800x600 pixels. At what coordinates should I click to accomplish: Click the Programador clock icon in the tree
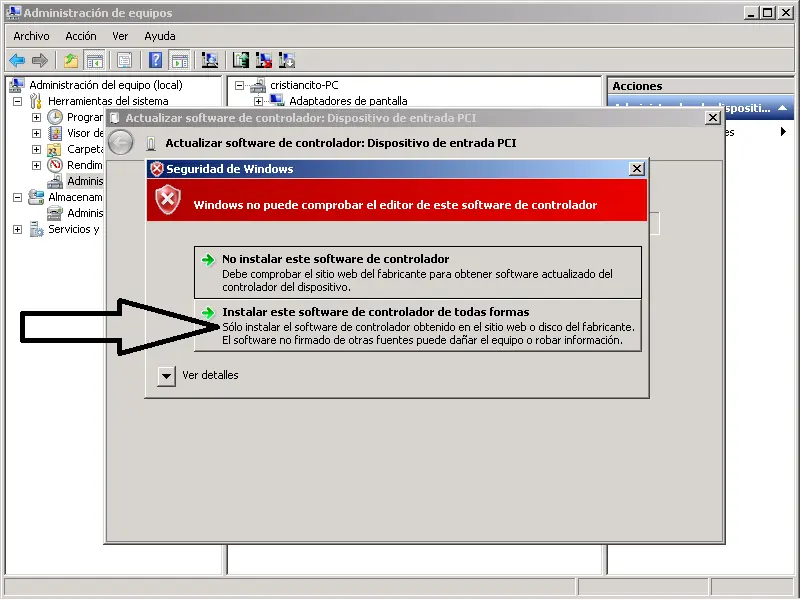[x=55, y=117]
